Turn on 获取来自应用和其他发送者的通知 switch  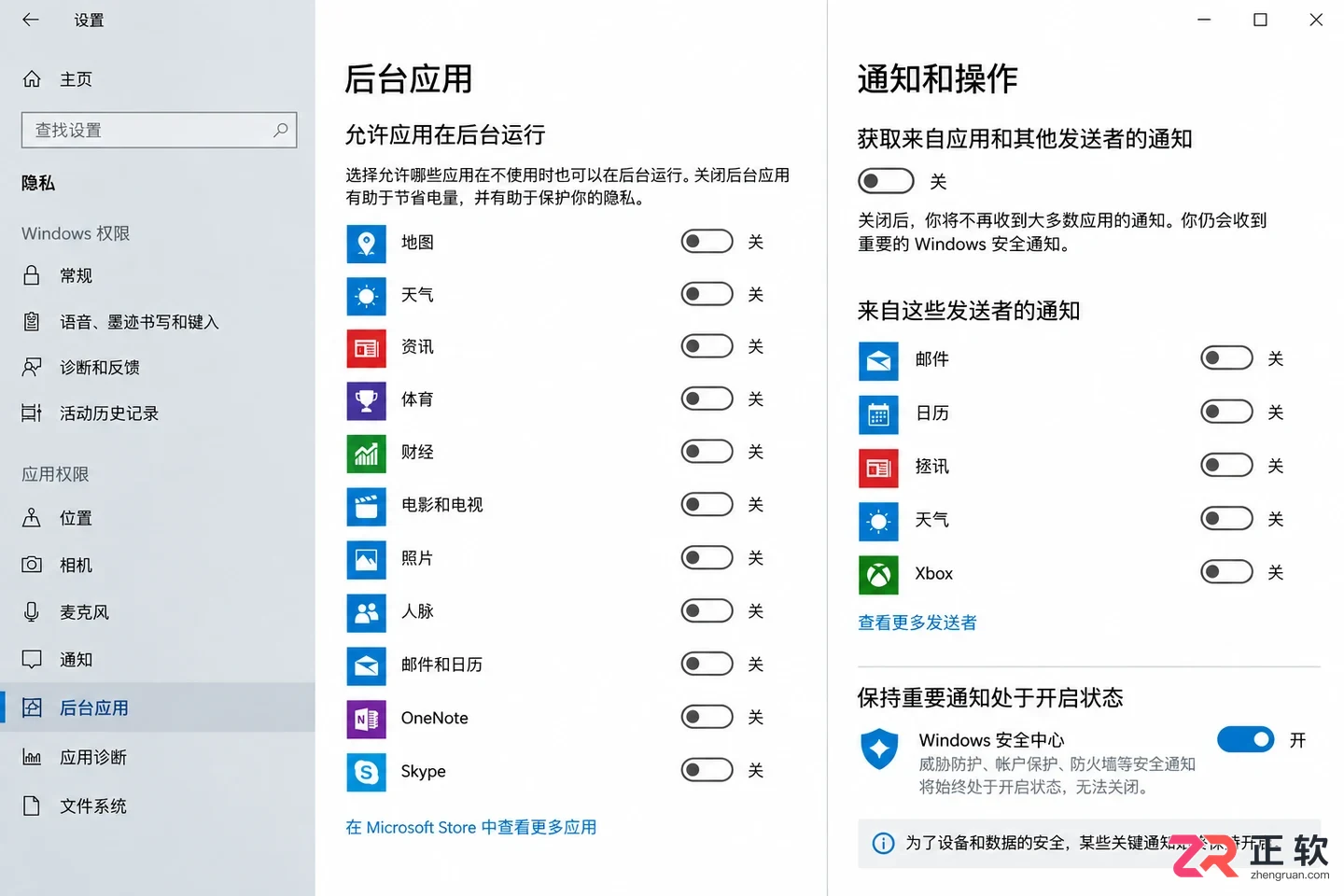(x=886, y=180)
